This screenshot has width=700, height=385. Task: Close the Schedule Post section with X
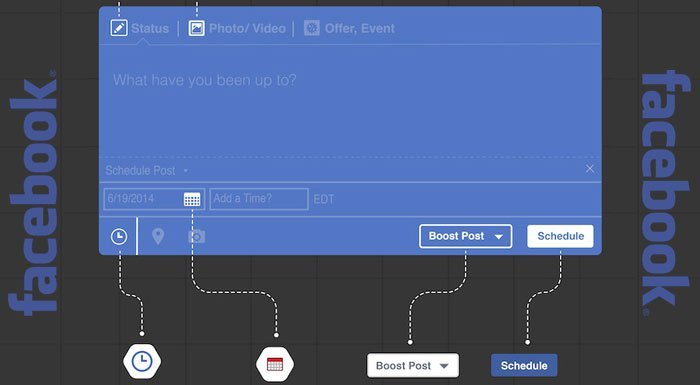pyautogui.click(x=590, y=168)
